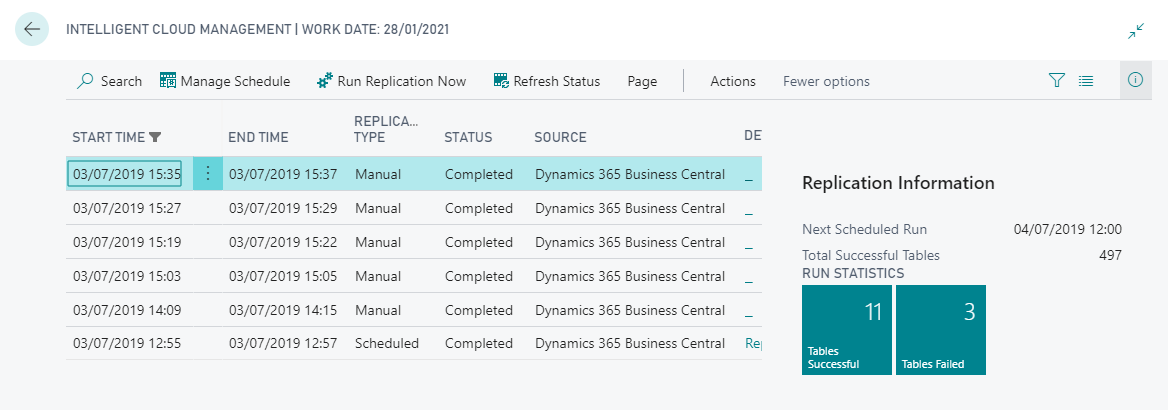Switch to list view layout icon
Screen dimensions: 1168x410
pos(1086,81)
